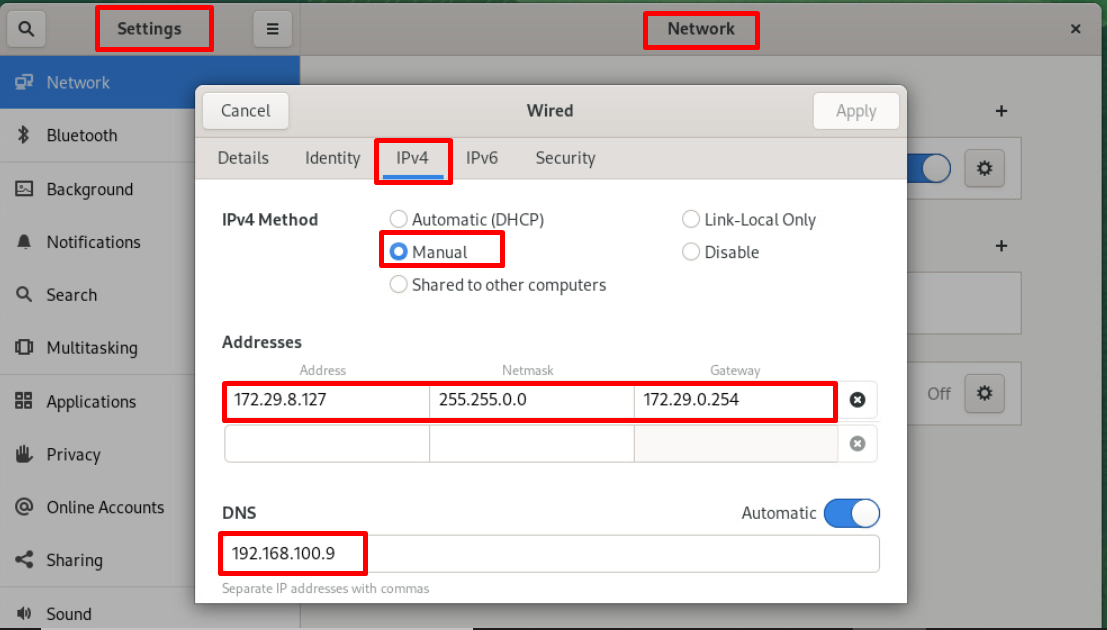This screenshot has width=1107, height=630.
Task: Delete the 172.29.8.127 address row
Action: pyautogui.click(x=857, y=400)
